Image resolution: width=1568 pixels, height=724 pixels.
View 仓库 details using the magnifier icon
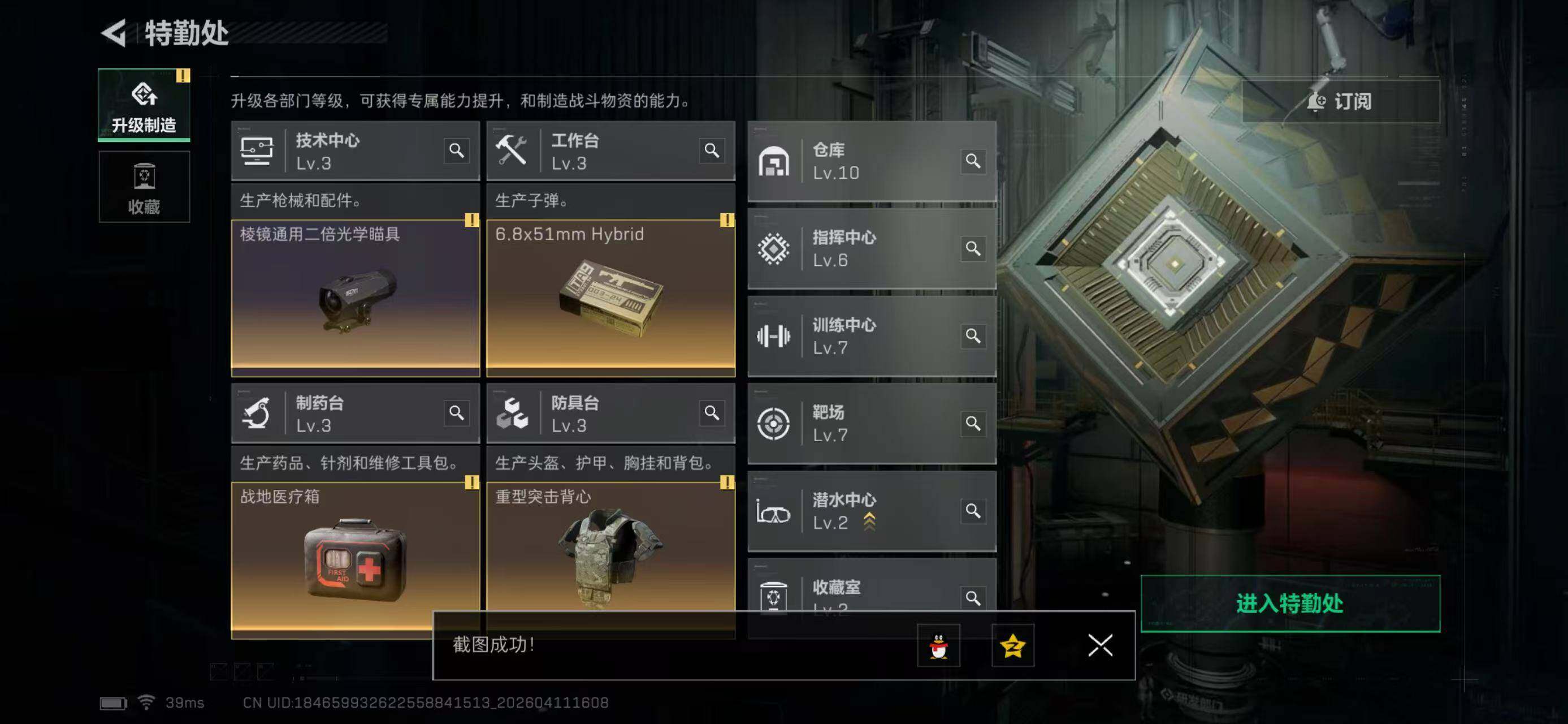[x=973, y=161]
